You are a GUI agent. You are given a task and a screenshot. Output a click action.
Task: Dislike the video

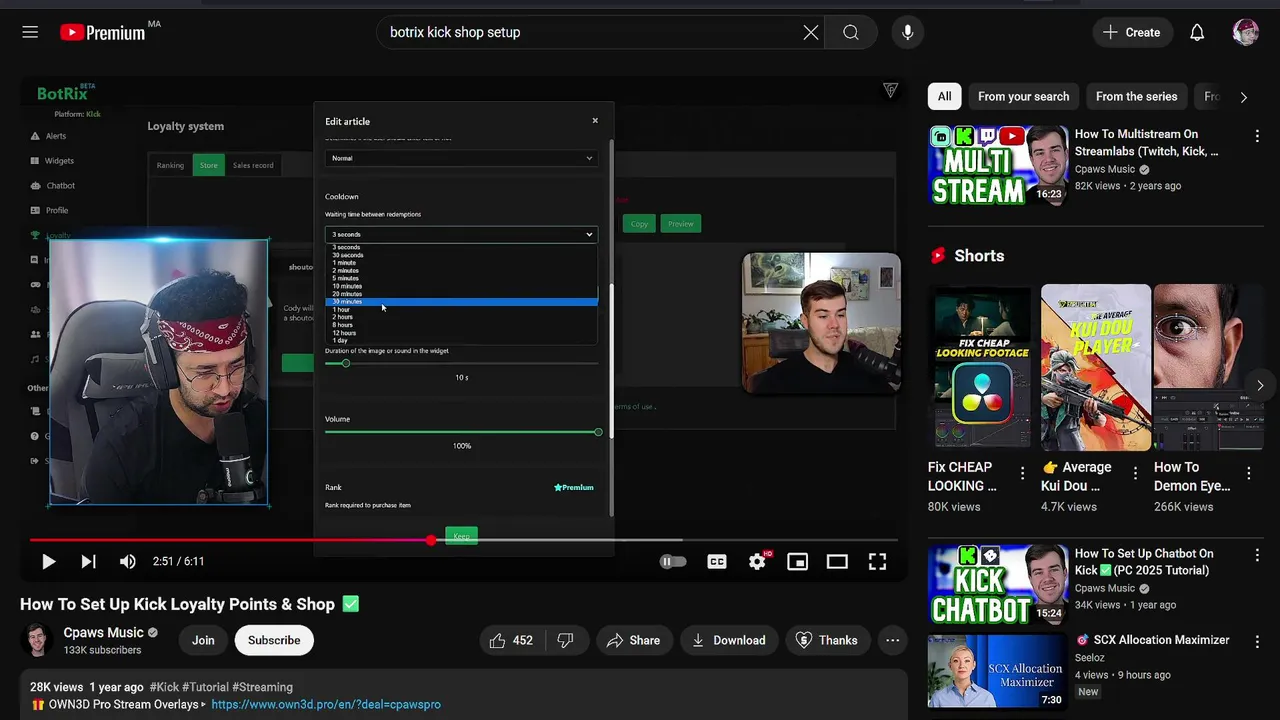[x=565, y=640]
